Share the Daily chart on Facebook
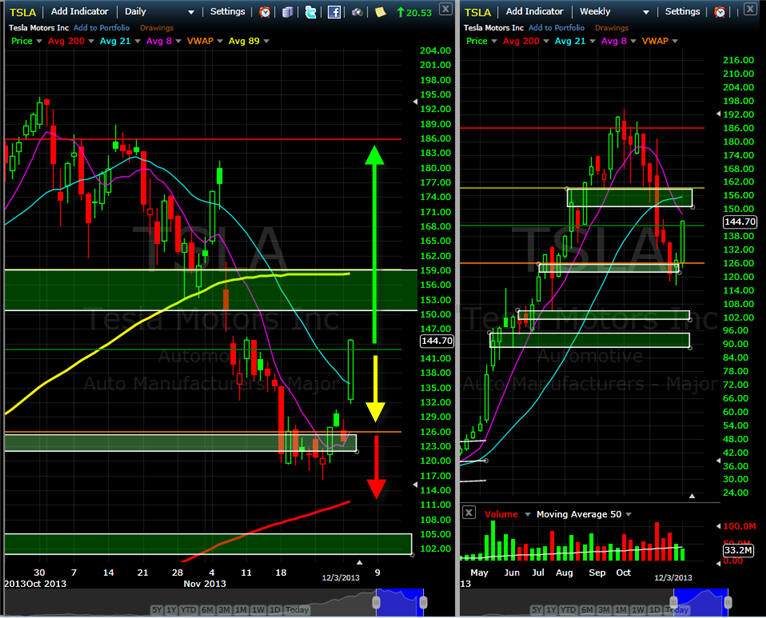The image size is (766, 618). 334,12
